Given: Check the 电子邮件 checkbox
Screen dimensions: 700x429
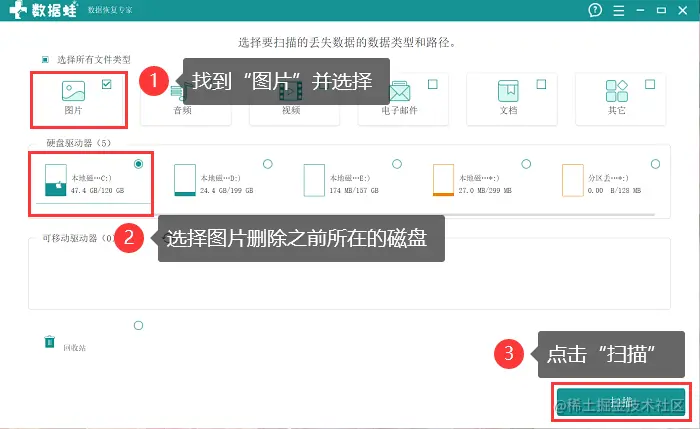Looking at the screenshot, I should [433, 84].
